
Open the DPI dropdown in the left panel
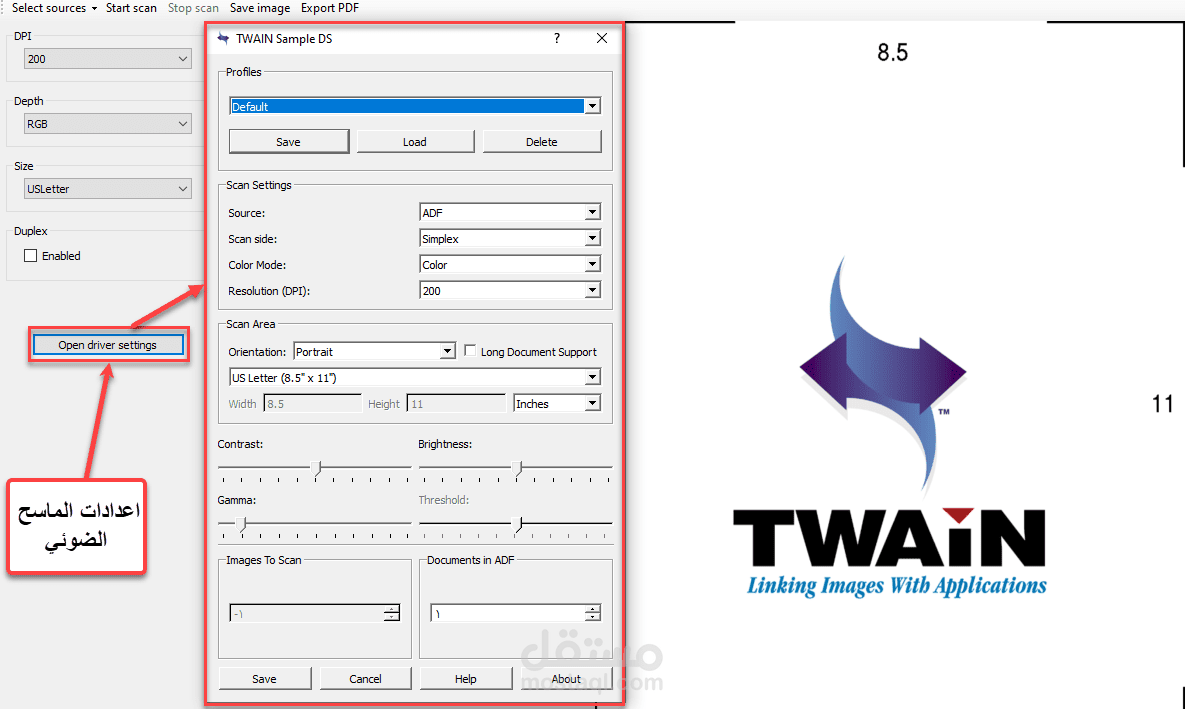(107, 59)
